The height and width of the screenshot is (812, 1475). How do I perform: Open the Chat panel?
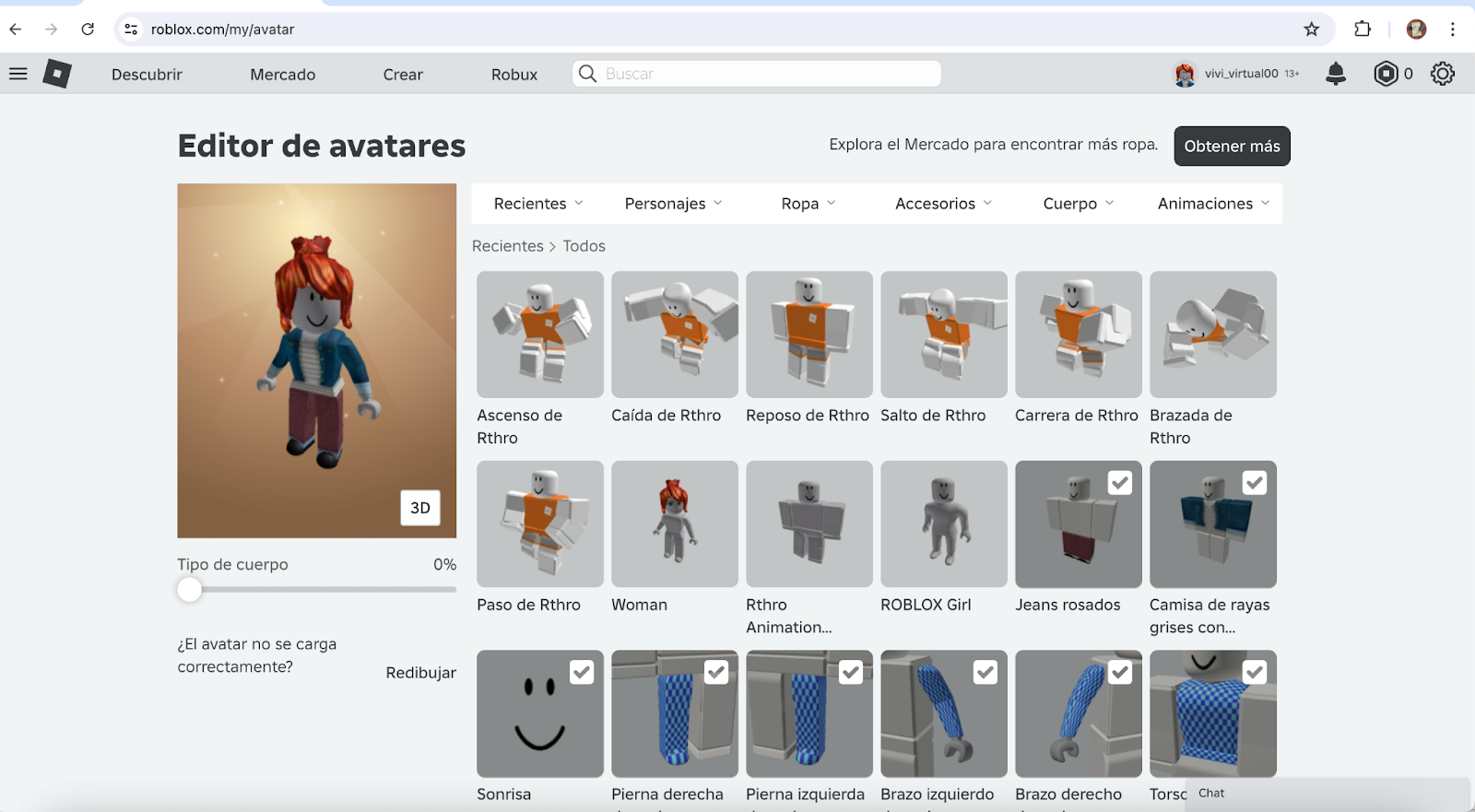[x=1327, y=794]
